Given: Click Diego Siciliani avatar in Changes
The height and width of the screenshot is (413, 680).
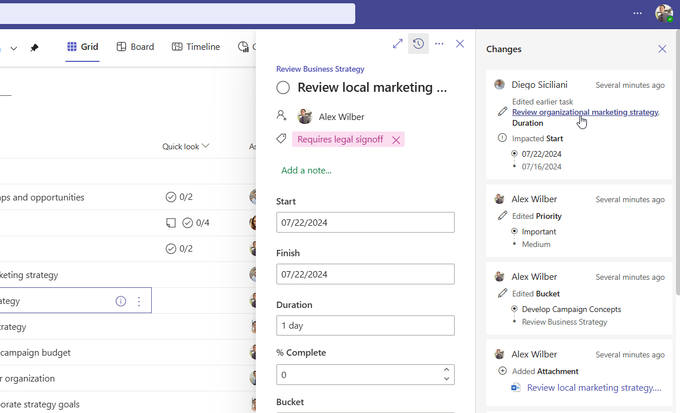Looking at the screenshot, I should (x=500, y=85).
